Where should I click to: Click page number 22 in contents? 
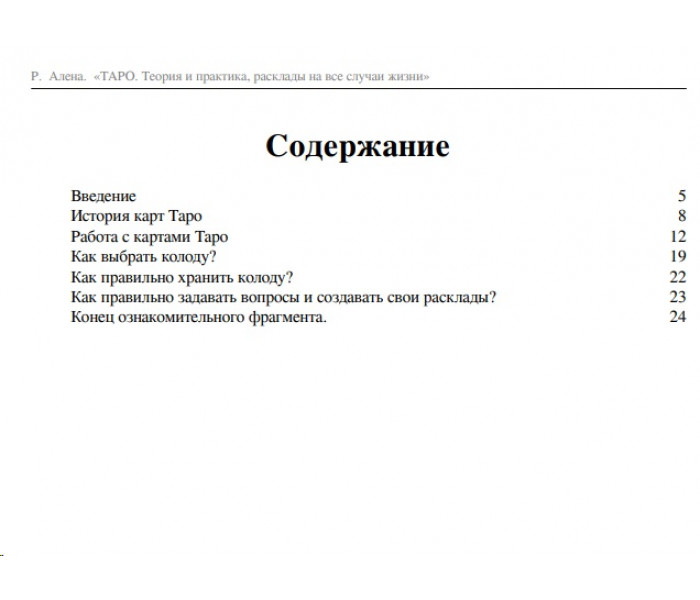tap(678, 277)
